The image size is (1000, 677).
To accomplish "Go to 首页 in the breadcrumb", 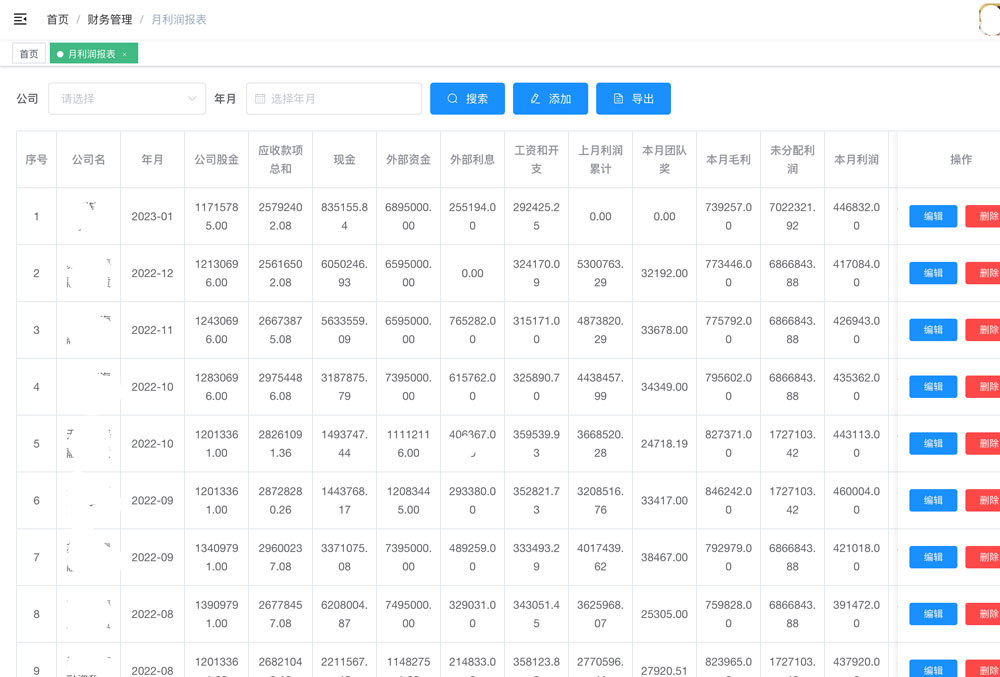I will pos(58,19).
